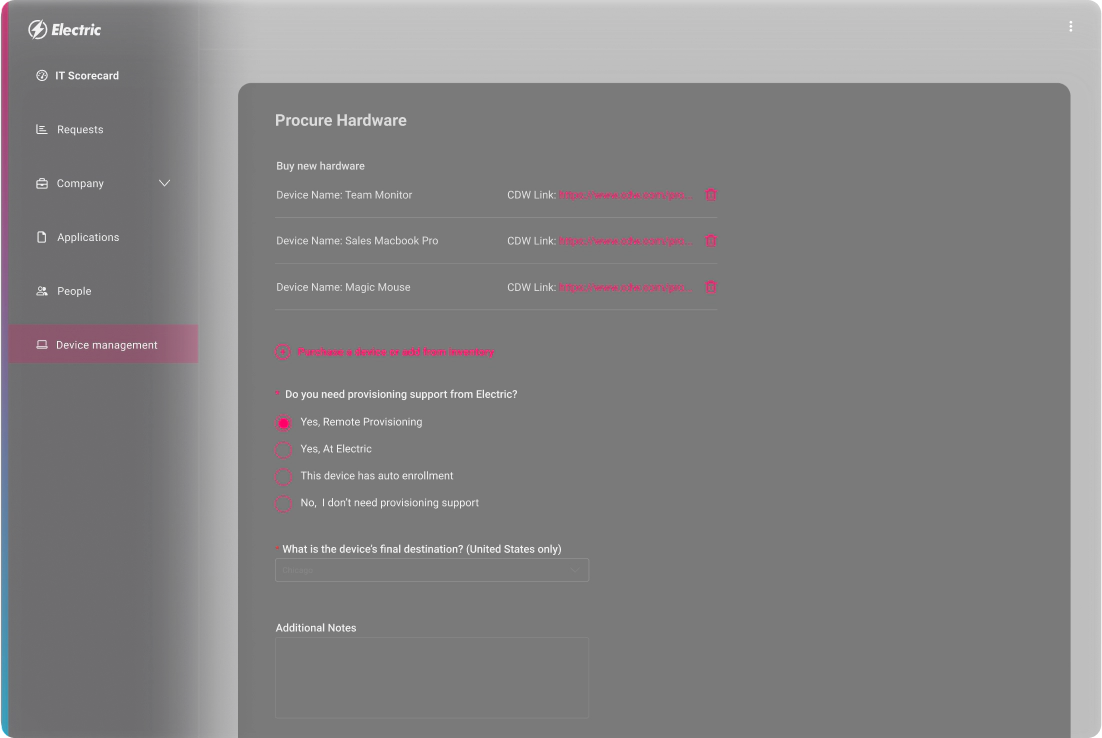Delete the Sales Macbook Pro device
The height and width of the screenshot is (738, 1102).
point(711,240)
